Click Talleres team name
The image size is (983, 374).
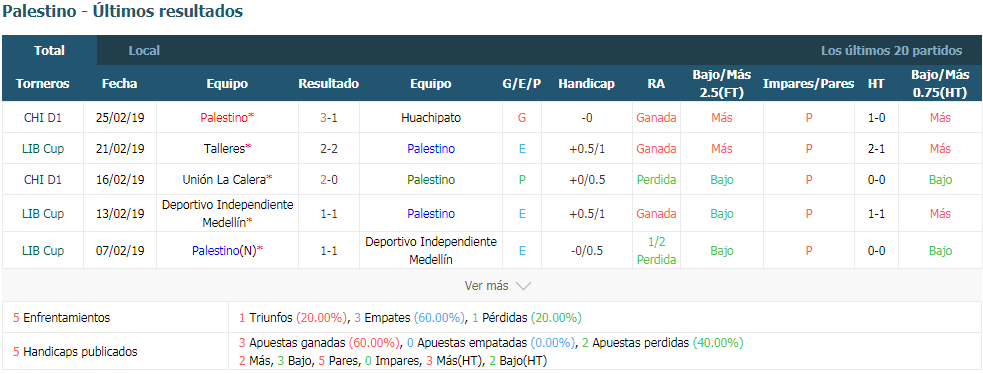coord(224,148)
